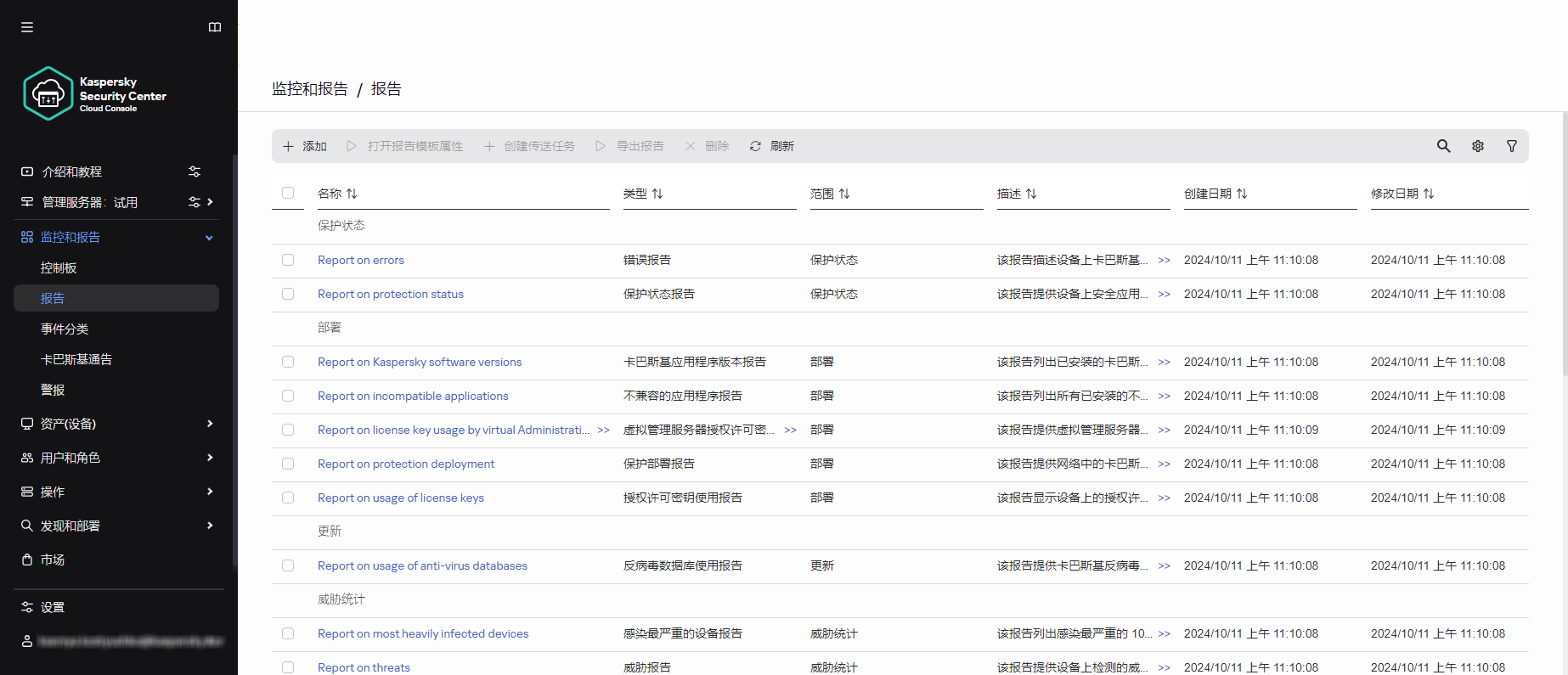Open column settings gear icon
This screenshot has width=1568, height=675.
tap(1478, 146)
